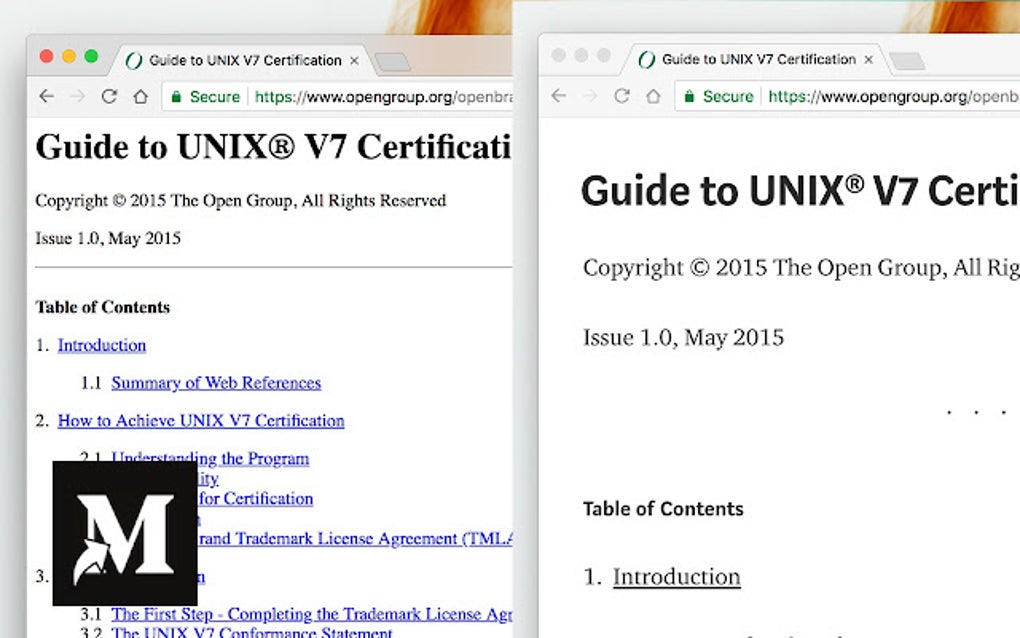The width and height of the screenshot is (1020, 638).
Task: Click the 'Issue 1.0, May 2015' text in the left window
Action: (108, 238)
